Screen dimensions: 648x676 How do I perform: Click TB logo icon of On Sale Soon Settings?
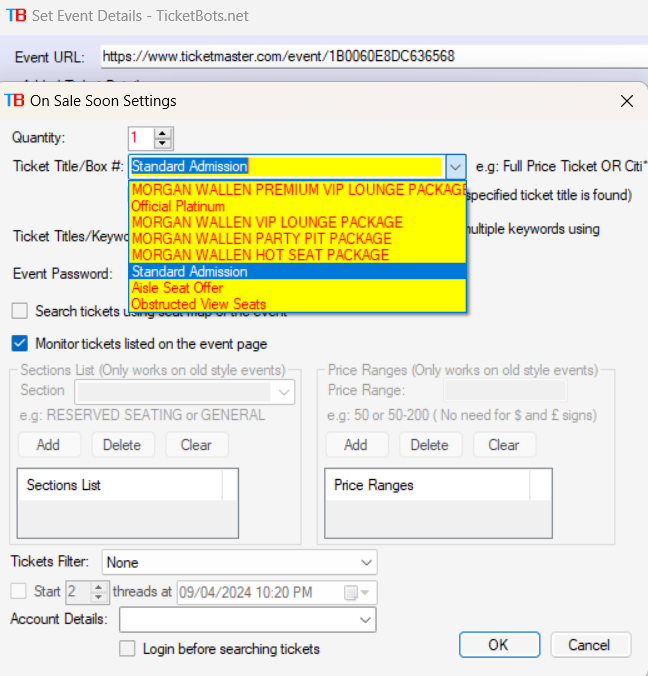click(x=15, y=101)
